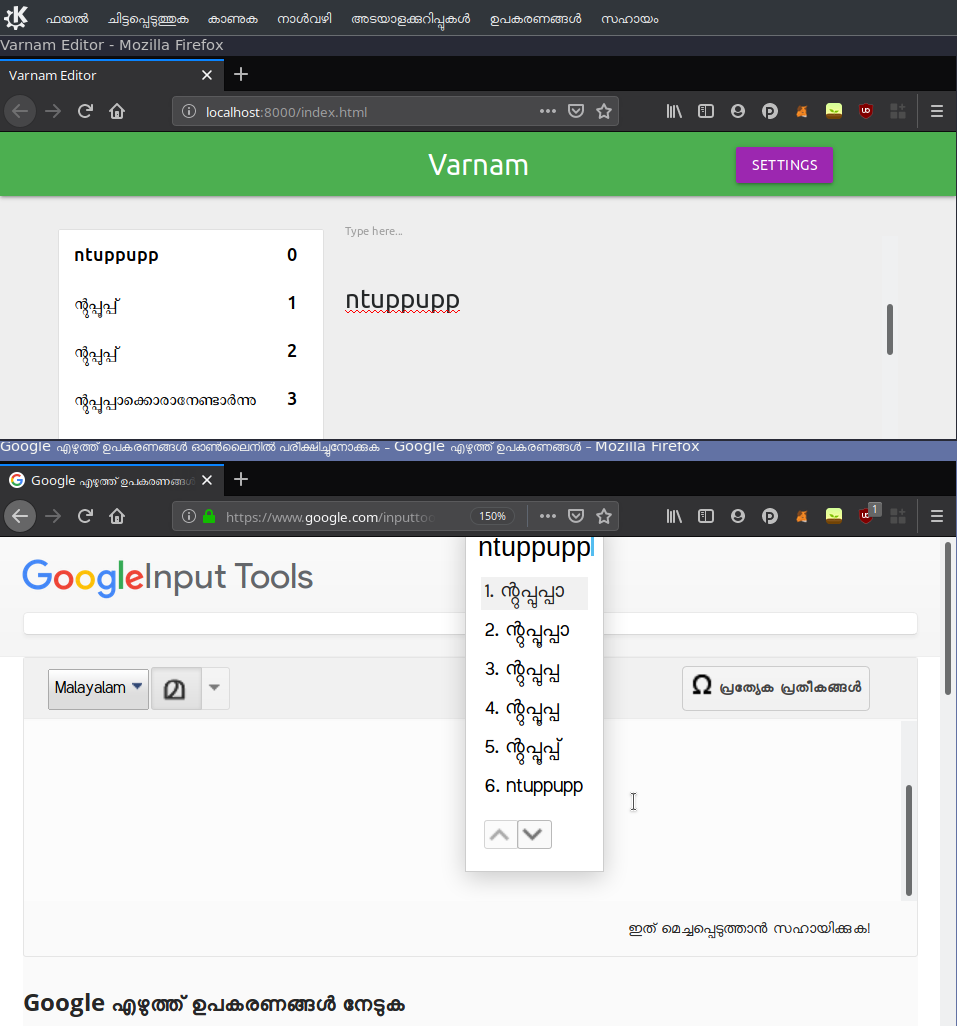957x1026 pixels.
Task: Go back in the Google Input Tools window
Action: pos(20,516)
